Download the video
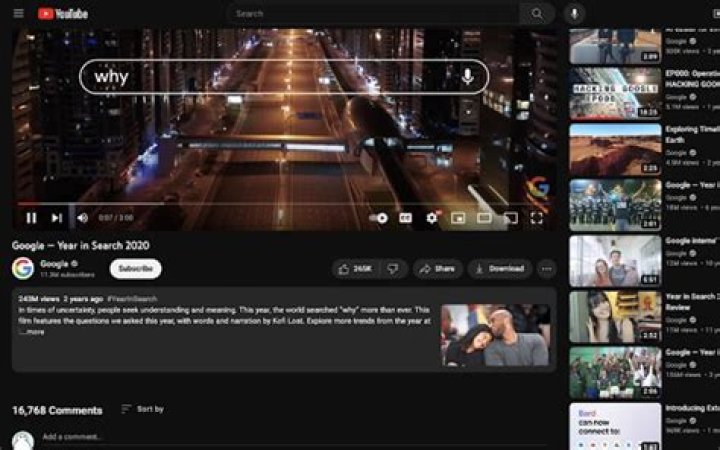The height and width of the screenshot is (450, 720). (x=500, y=269)
